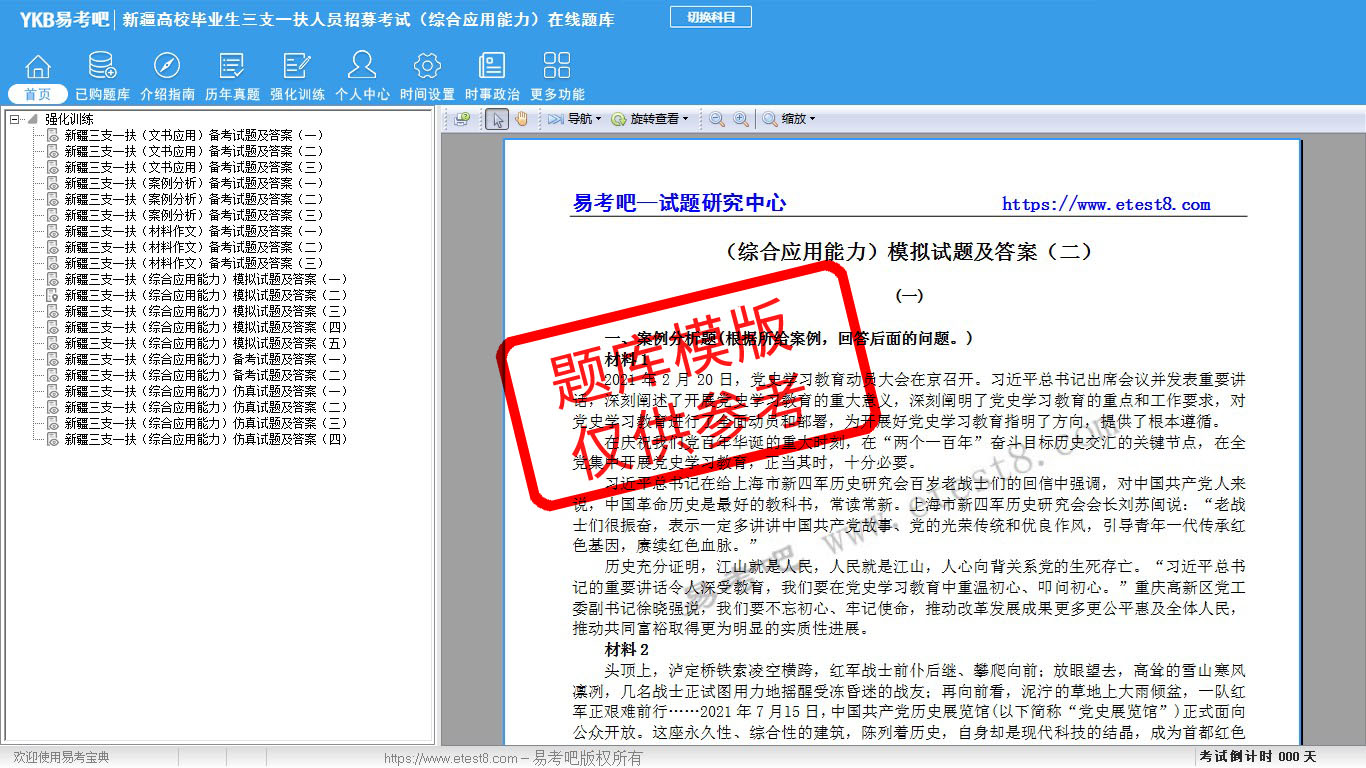Viewport: 1366px width, 768px height.
Task: Open 时事政治 news icon
Action: click(492, 67)
